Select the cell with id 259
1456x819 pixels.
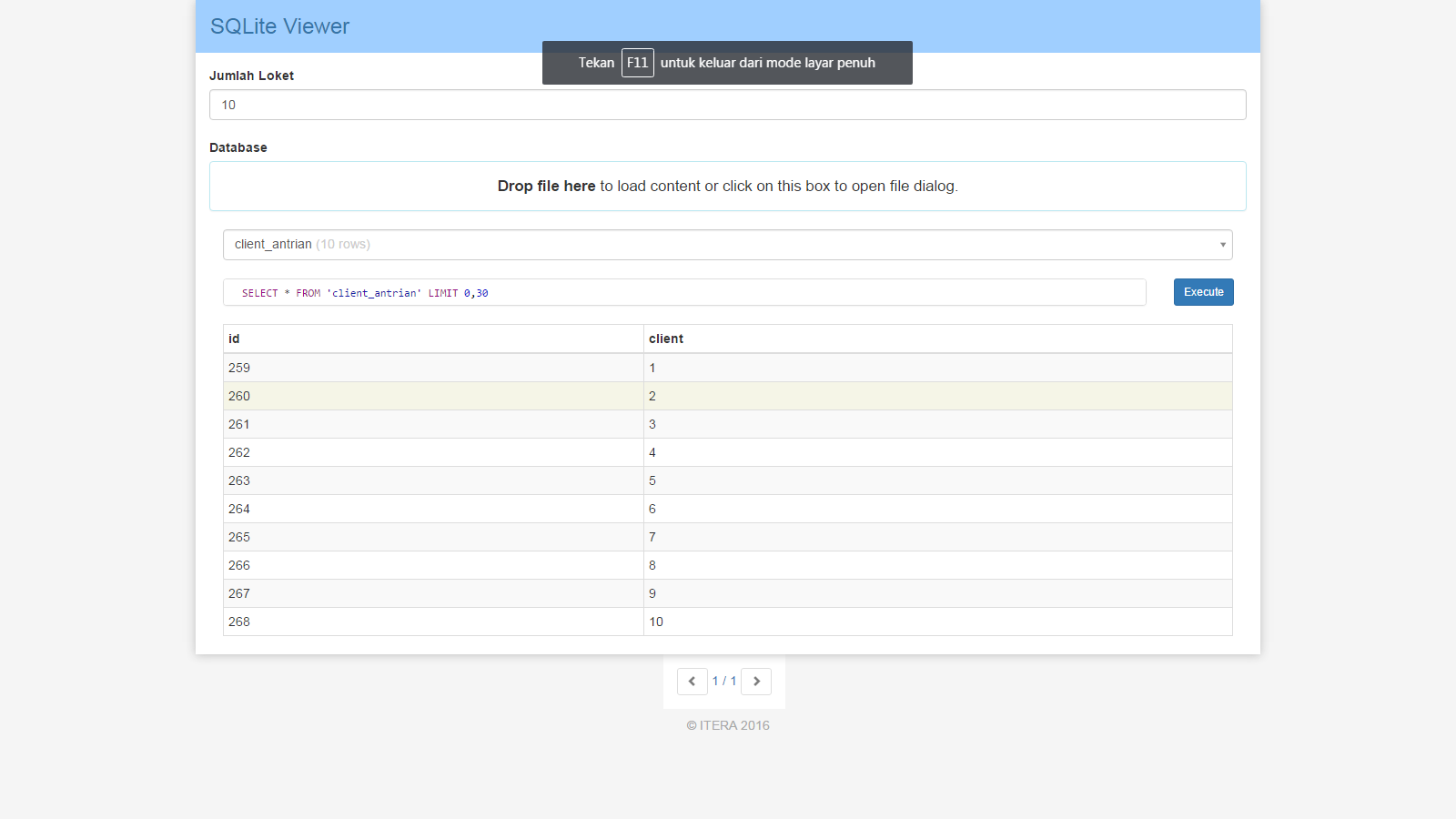[x=433, y=368]
